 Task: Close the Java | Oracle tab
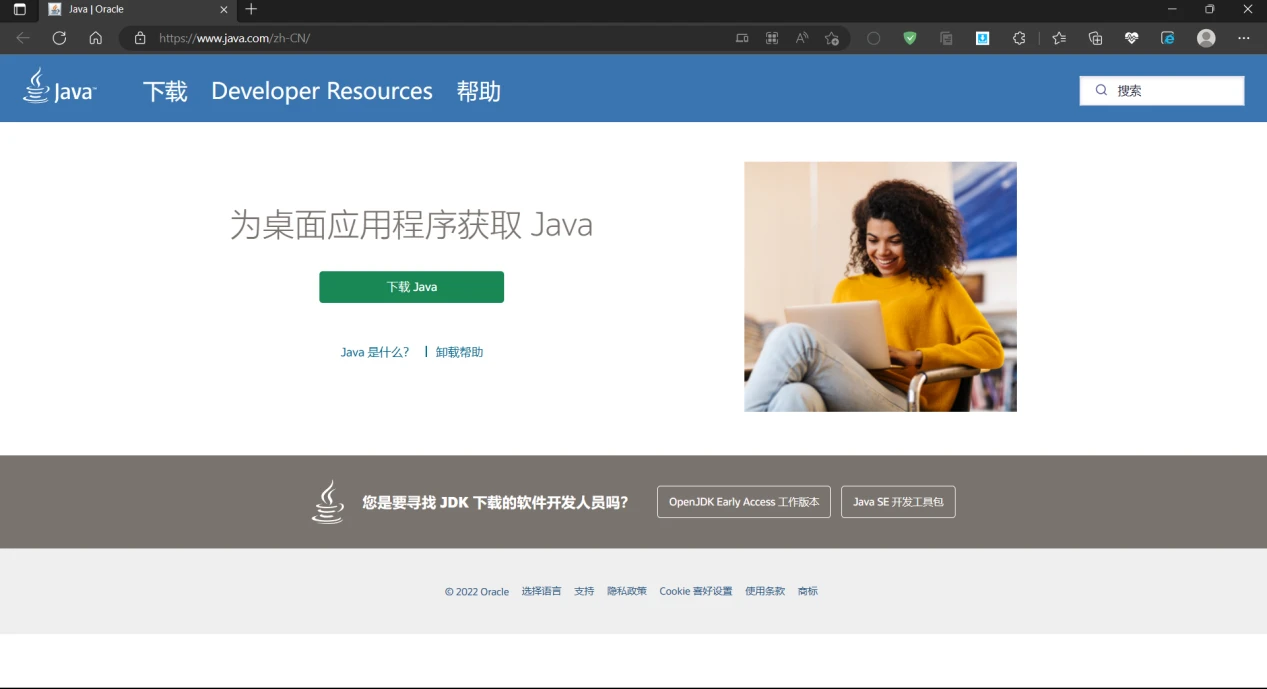click(x=224, y=9)
